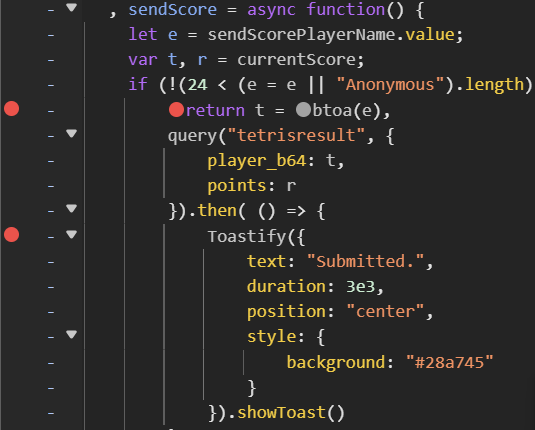Image resolution: width=535 pixels, height=430 pixels.
Task: Click the "Anonymous" string literal
Action: (390, 84)
